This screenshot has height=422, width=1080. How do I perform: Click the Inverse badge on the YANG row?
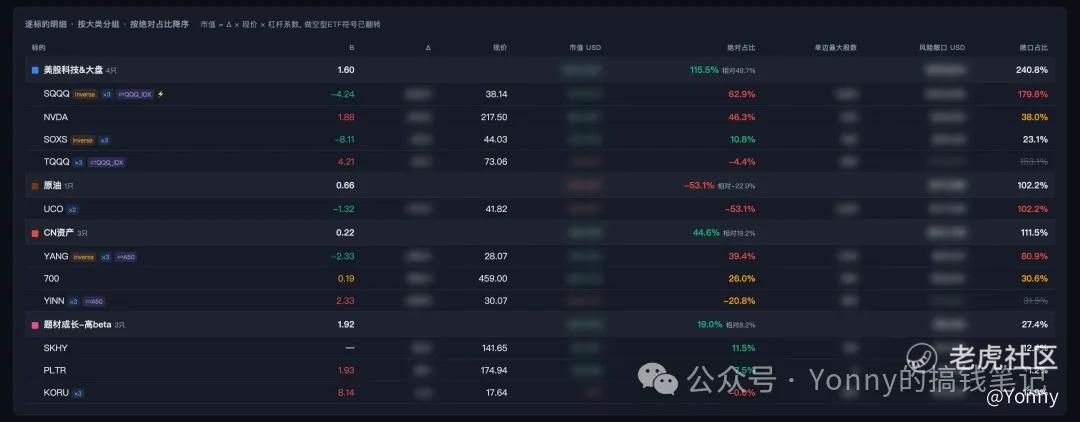[x=84, y=257]
